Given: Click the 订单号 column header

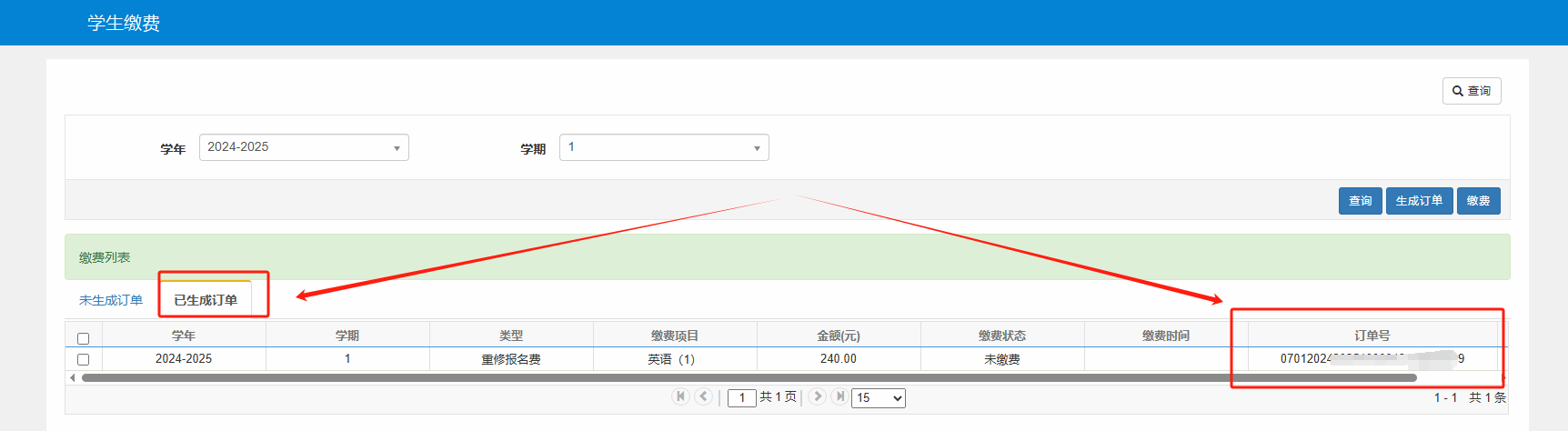Looking at the screenshot, I should tap(1372, 336).
